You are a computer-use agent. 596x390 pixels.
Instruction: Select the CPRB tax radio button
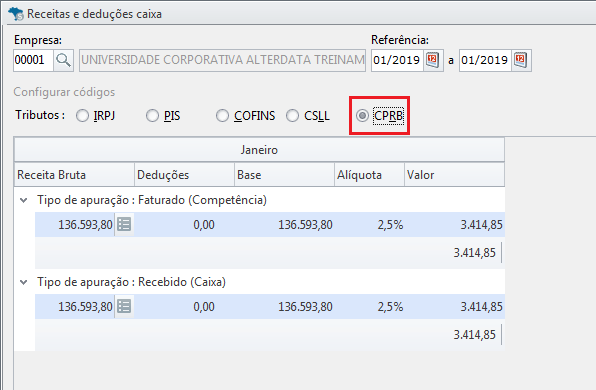[x=362, y=116]
